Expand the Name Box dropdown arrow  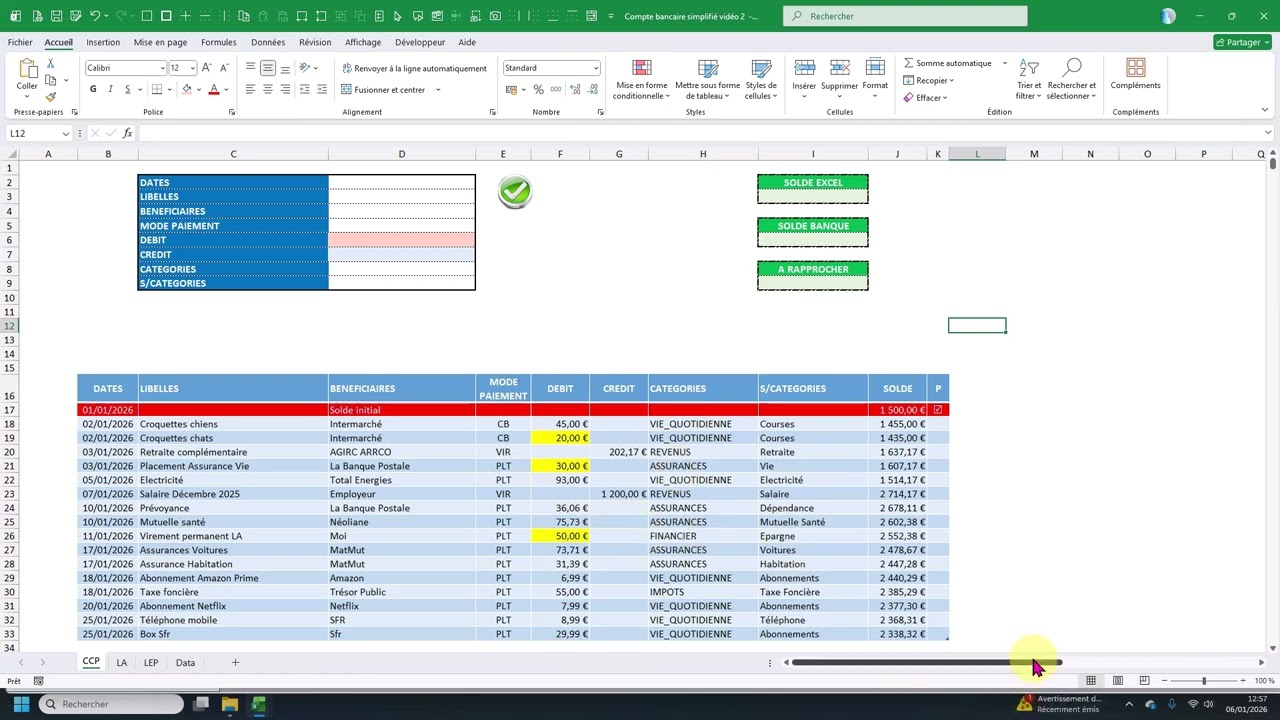coord(65,133)
